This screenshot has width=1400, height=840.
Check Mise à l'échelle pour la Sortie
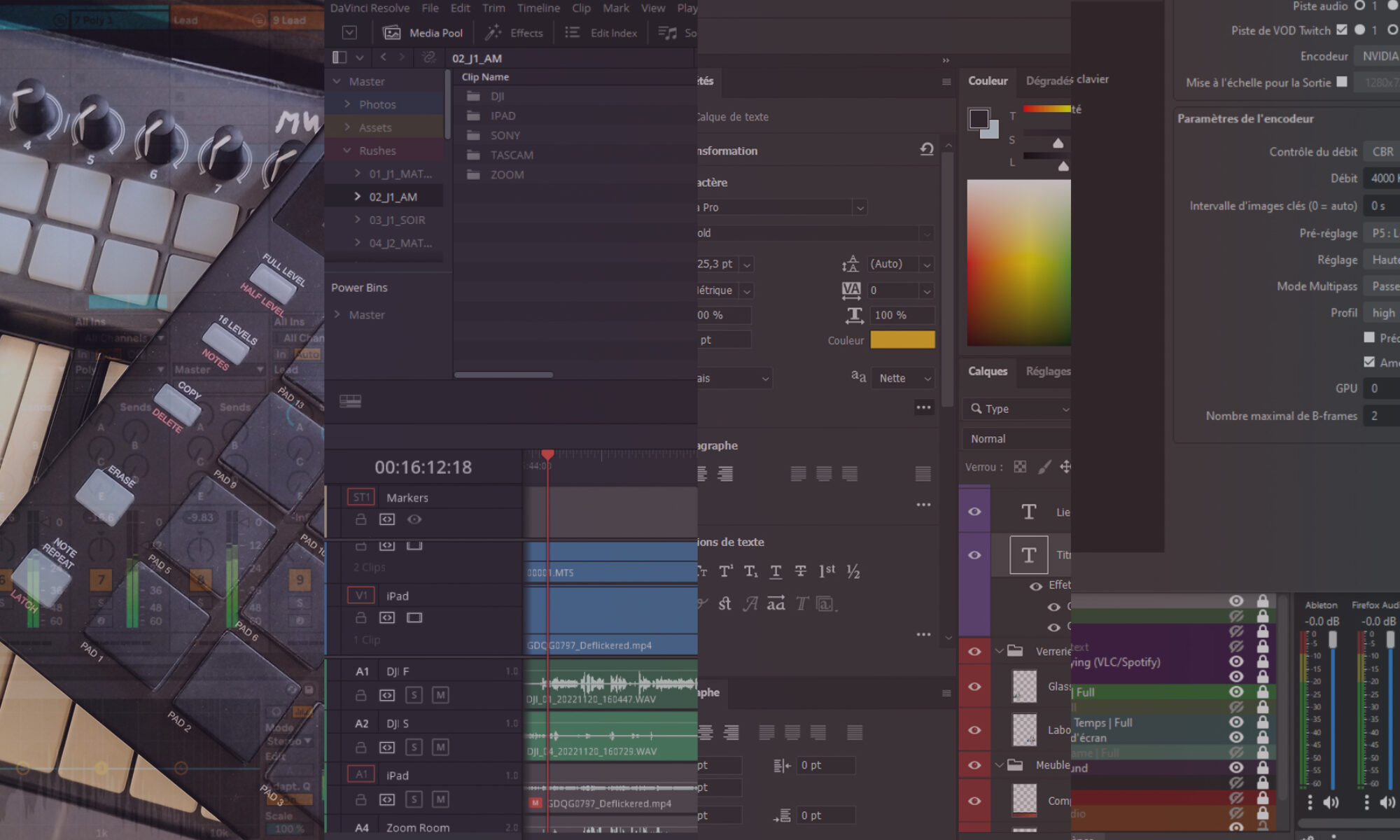(x=1341, y=82)
